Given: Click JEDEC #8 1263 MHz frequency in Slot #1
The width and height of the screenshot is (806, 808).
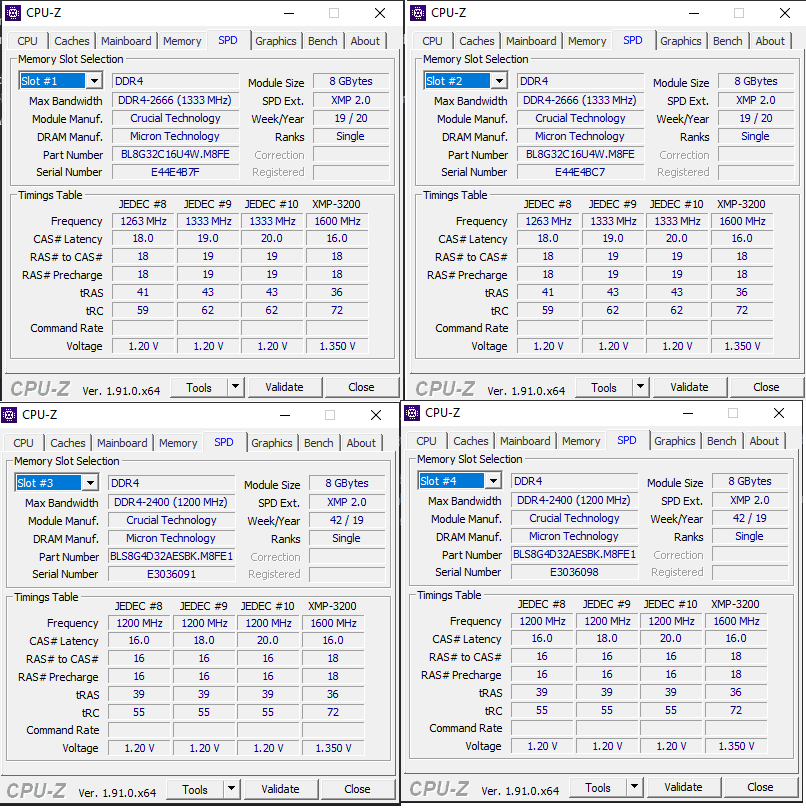Looking at the screenshot, I should pos(143,221).
